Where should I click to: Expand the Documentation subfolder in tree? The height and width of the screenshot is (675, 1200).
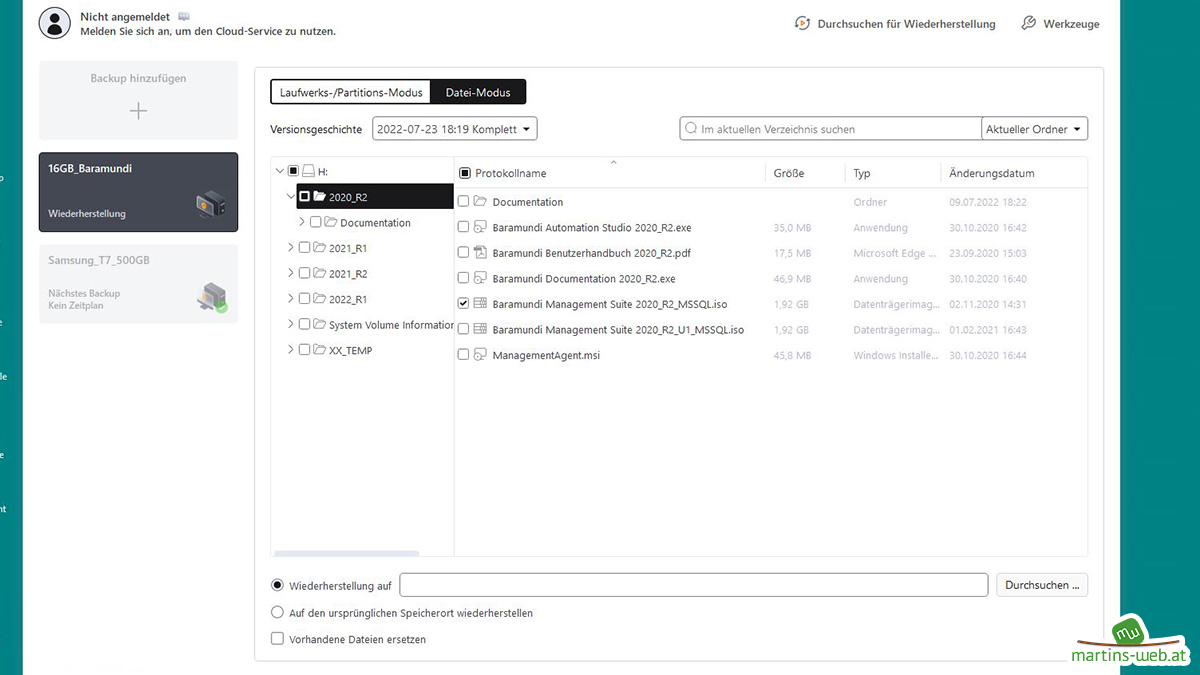[x=302, y=222]
